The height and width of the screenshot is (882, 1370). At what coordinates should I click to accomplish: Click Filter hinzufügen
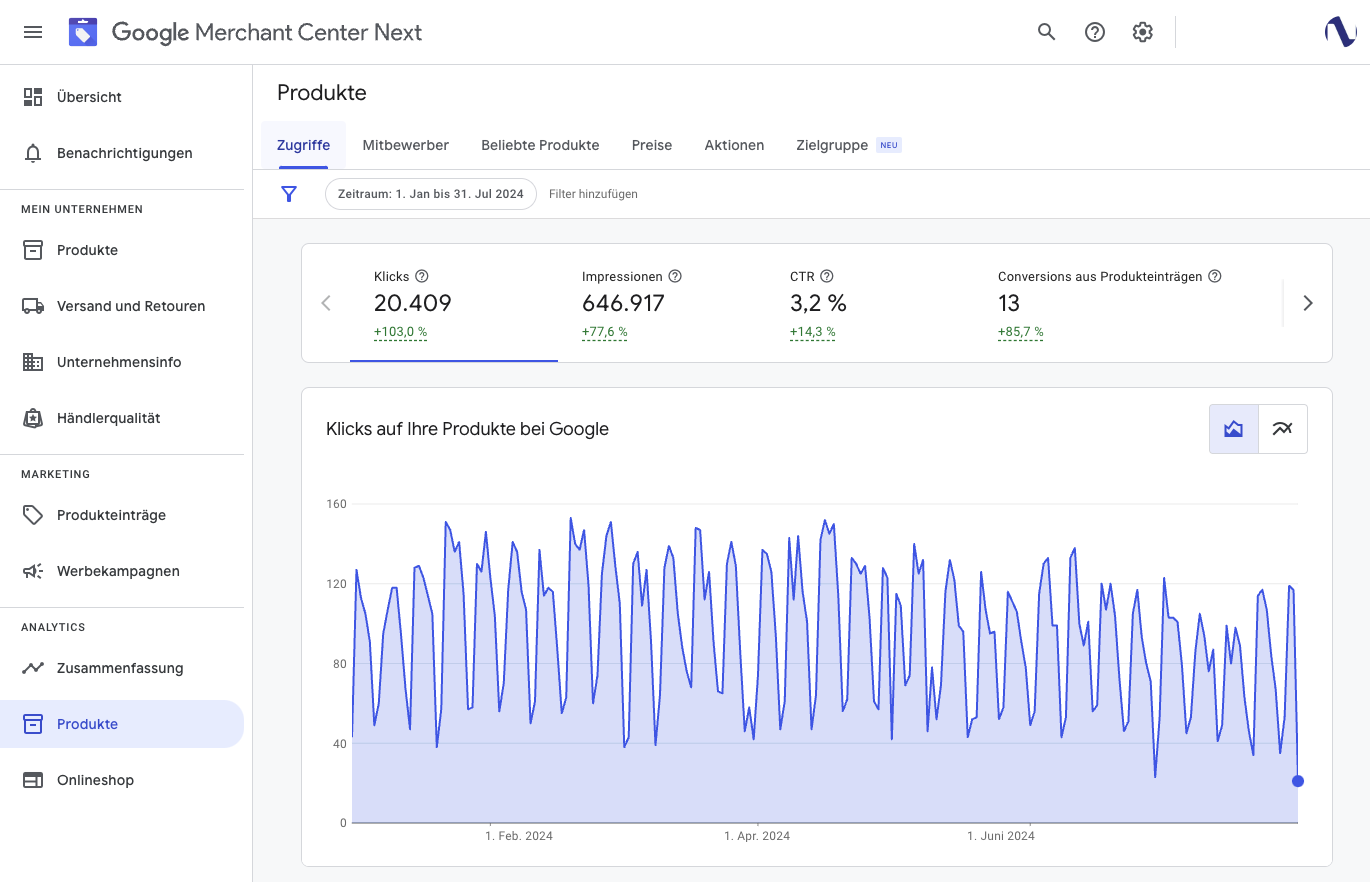pyautogui.click(x=593, y=194)
